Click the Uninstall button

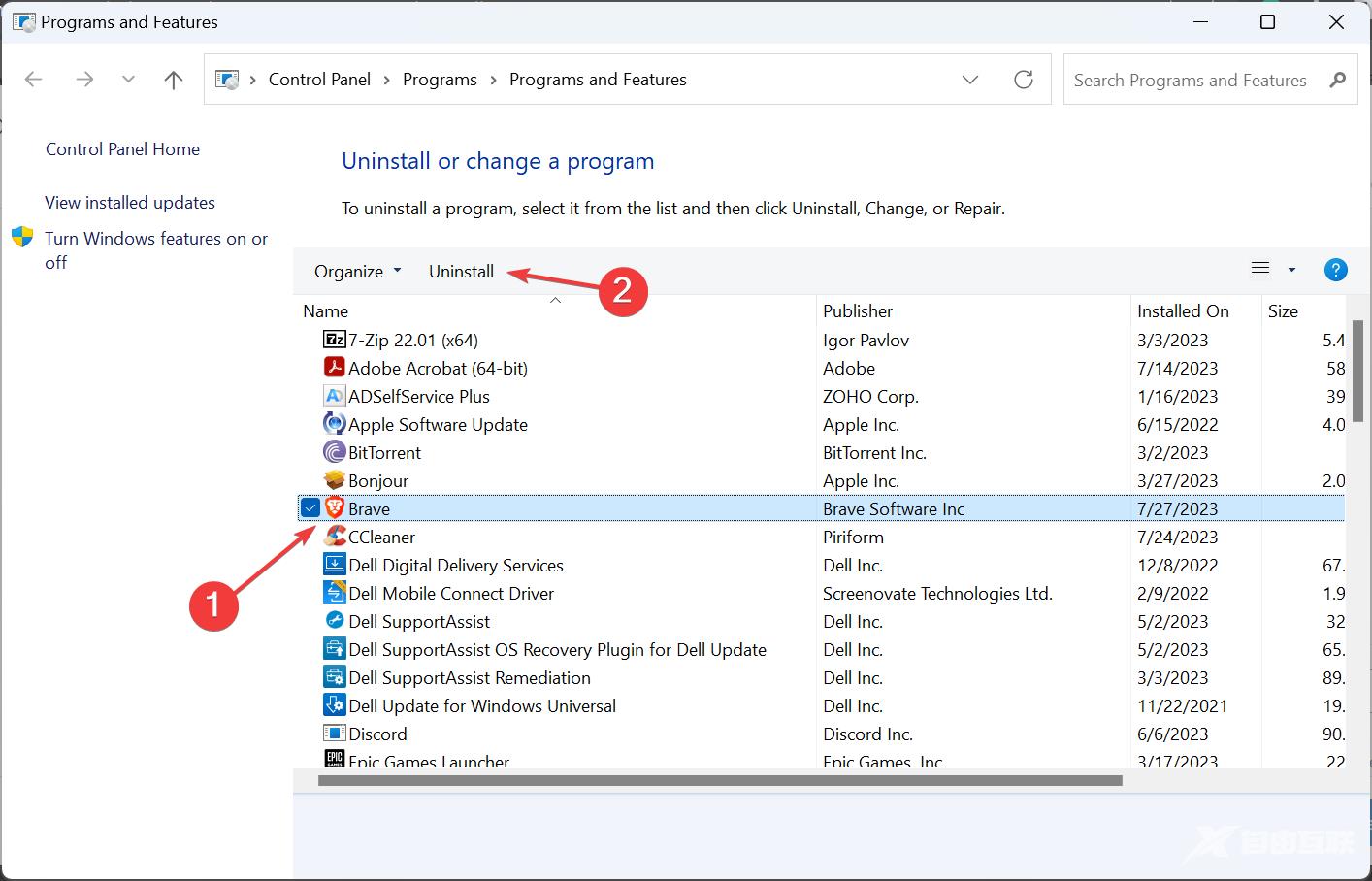(x=461, y=272)
